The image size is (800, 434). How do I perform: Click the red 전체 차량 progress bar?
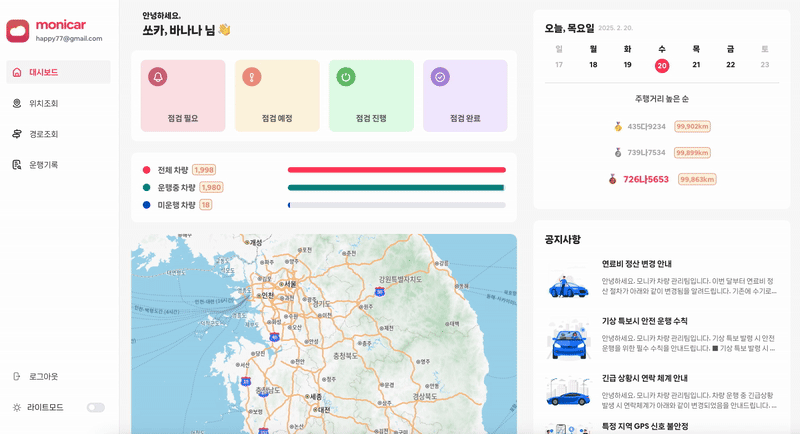click(x=396, y=170)
